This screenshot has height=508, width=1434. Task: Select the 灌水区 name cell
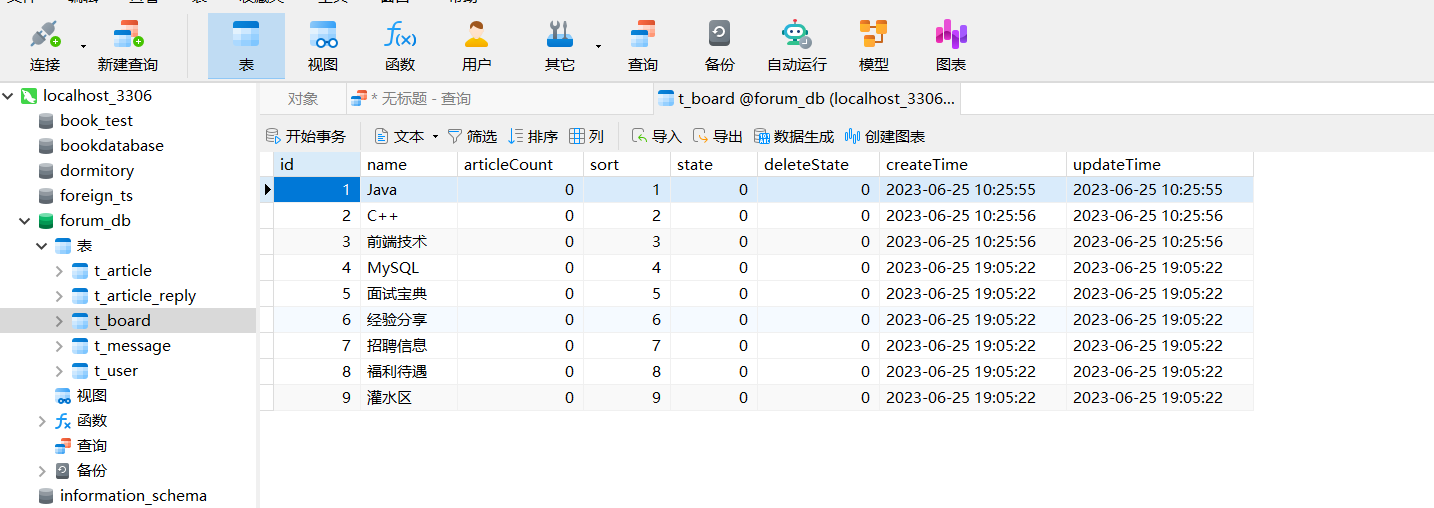(409, 397)
